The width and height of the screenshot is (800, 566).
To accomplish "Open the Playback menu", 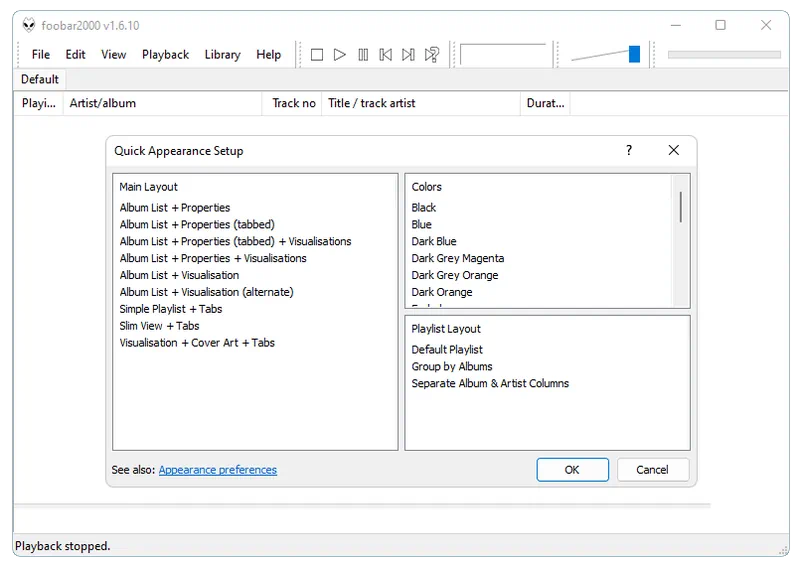I will click(x=165, y=55).
